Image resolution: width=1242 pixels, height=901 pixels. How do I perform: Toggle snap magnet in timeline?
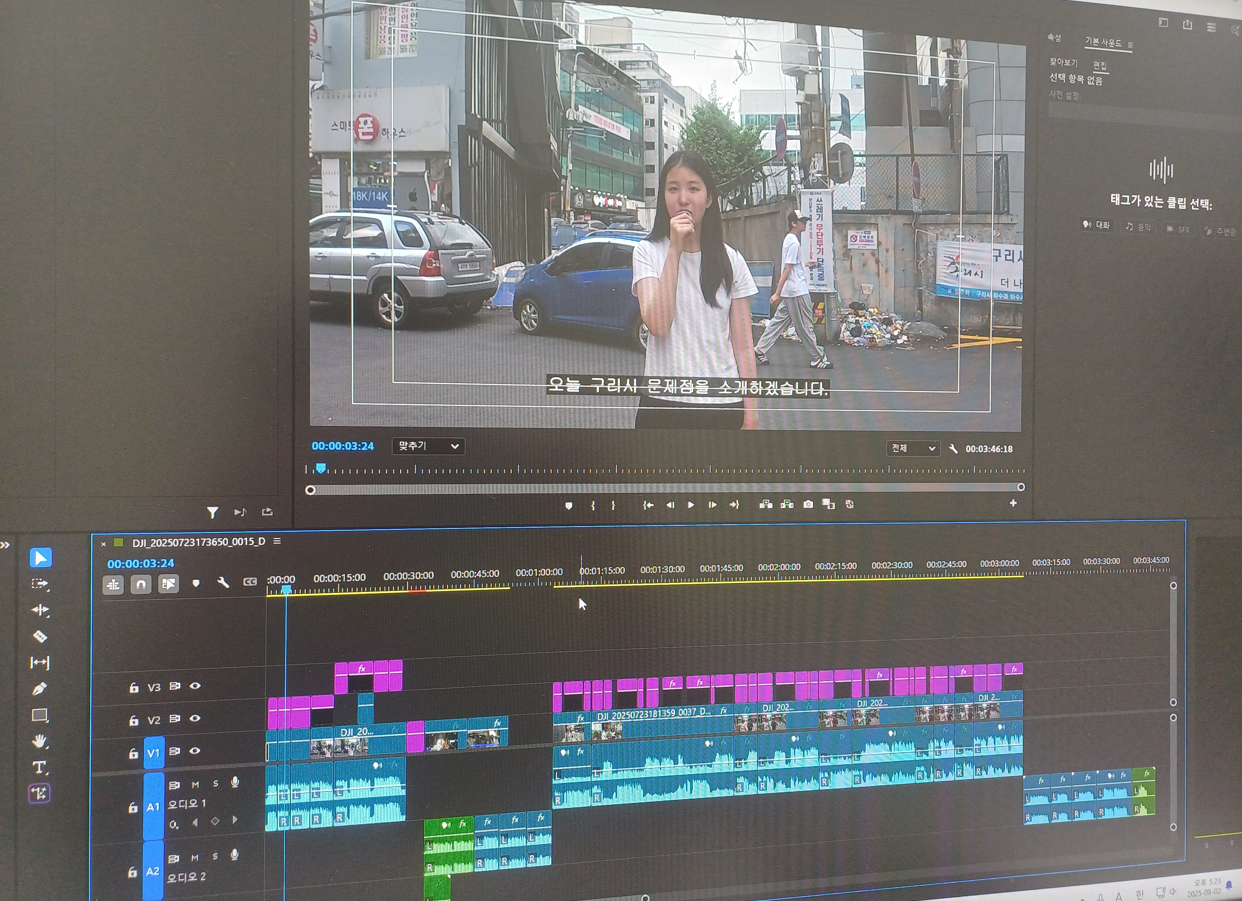141,584
